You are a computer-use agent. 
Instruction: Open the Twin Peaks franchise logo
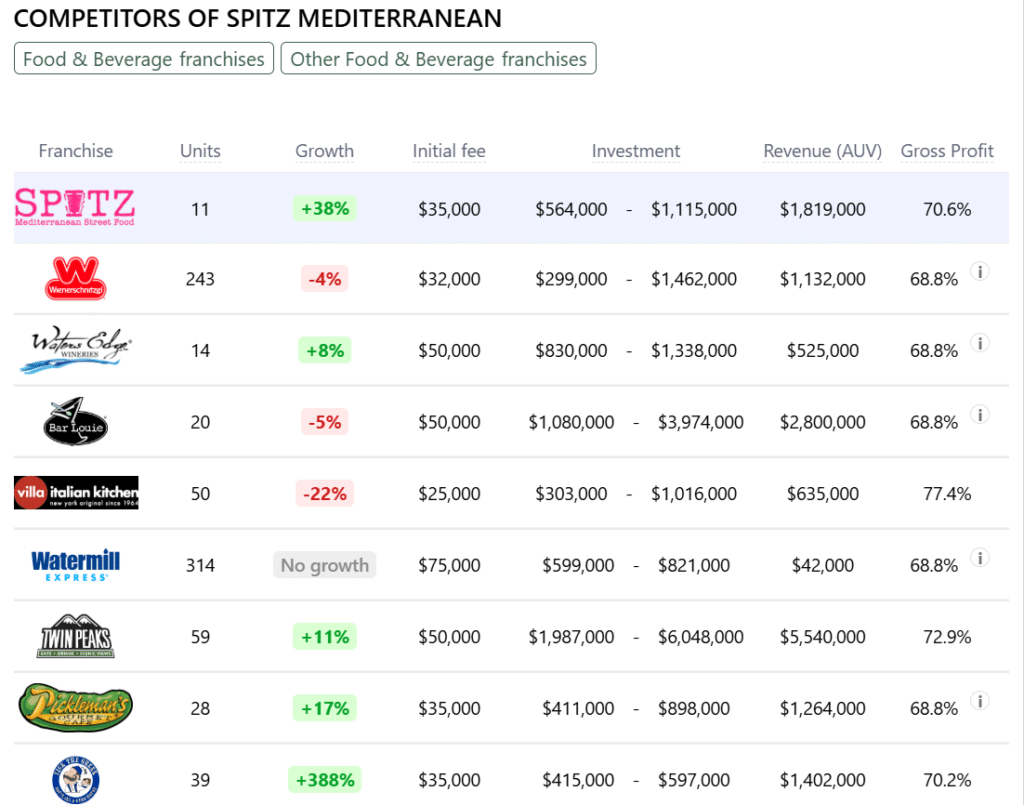tap(76, 636)
